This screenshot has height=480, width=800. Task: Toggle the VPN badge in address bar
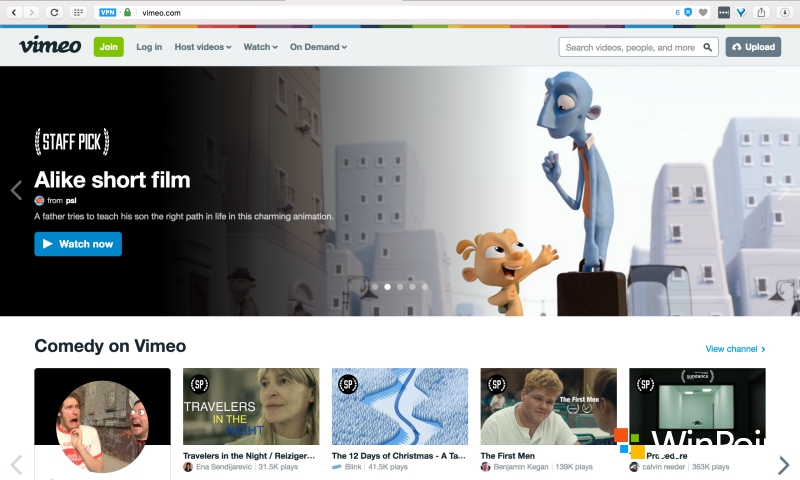(108, 12)
